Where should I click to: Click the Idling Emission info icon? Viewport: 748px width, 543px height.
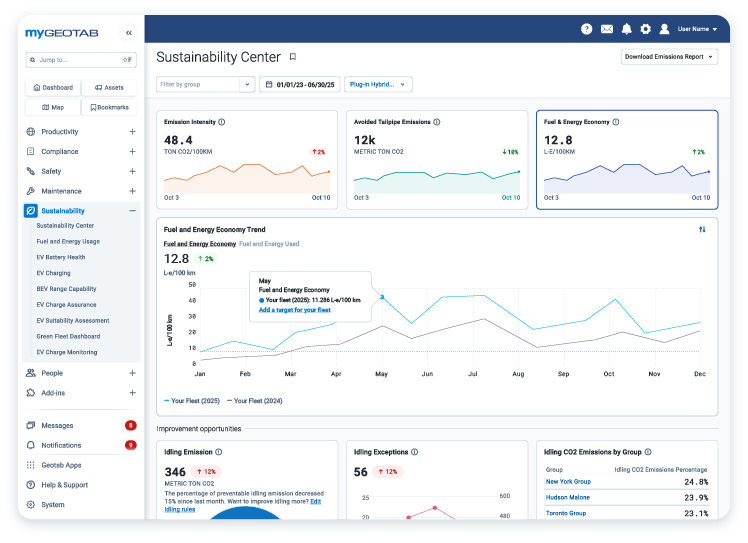pos(218,452)
